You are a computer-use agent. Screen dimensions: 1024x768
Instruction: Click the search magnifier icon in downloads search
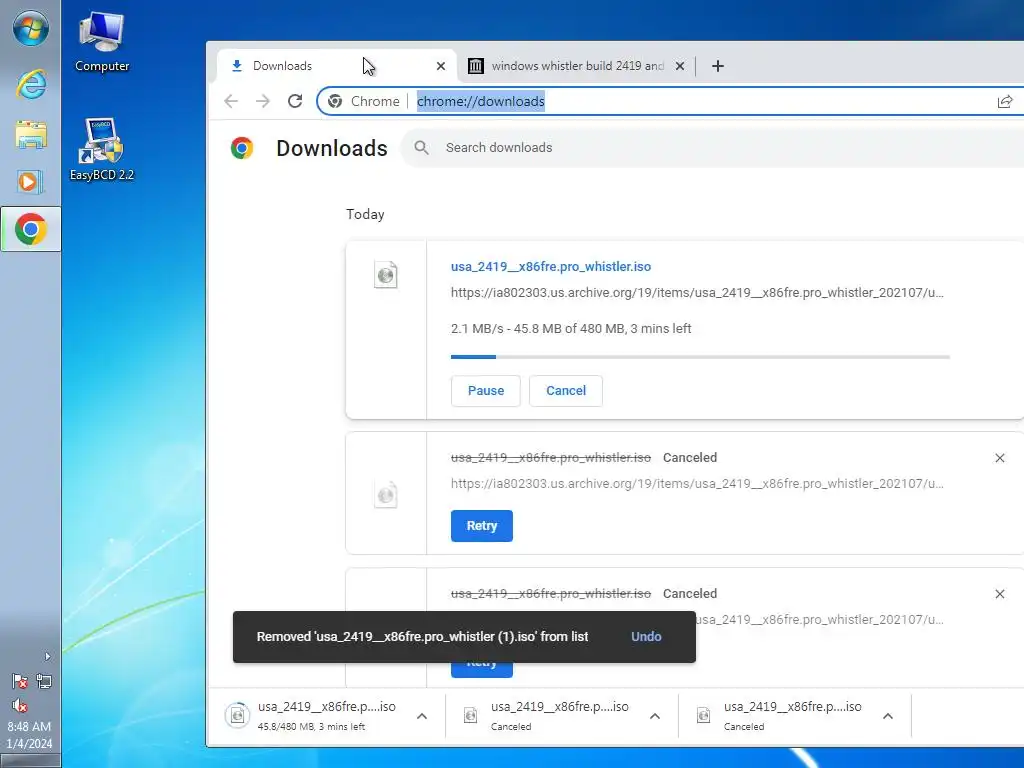[x=422, y=148]
